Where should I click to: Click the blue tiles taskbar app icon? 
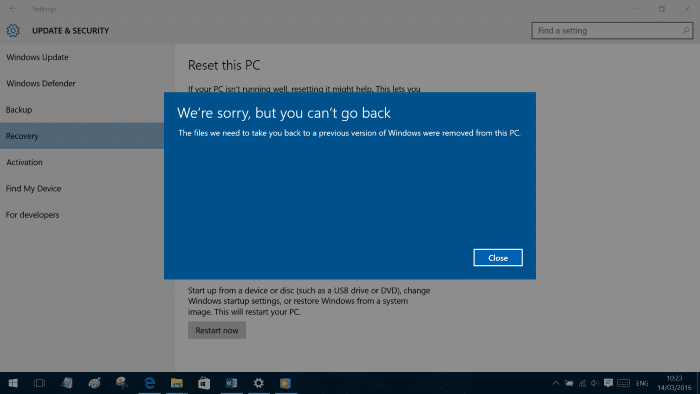[x=231, y=383]
